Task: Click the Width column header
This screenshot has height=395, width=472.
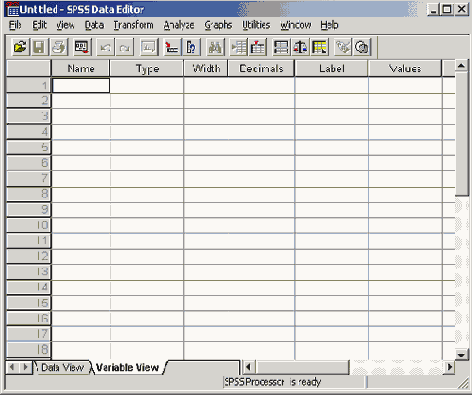Action: pos(206,68)
